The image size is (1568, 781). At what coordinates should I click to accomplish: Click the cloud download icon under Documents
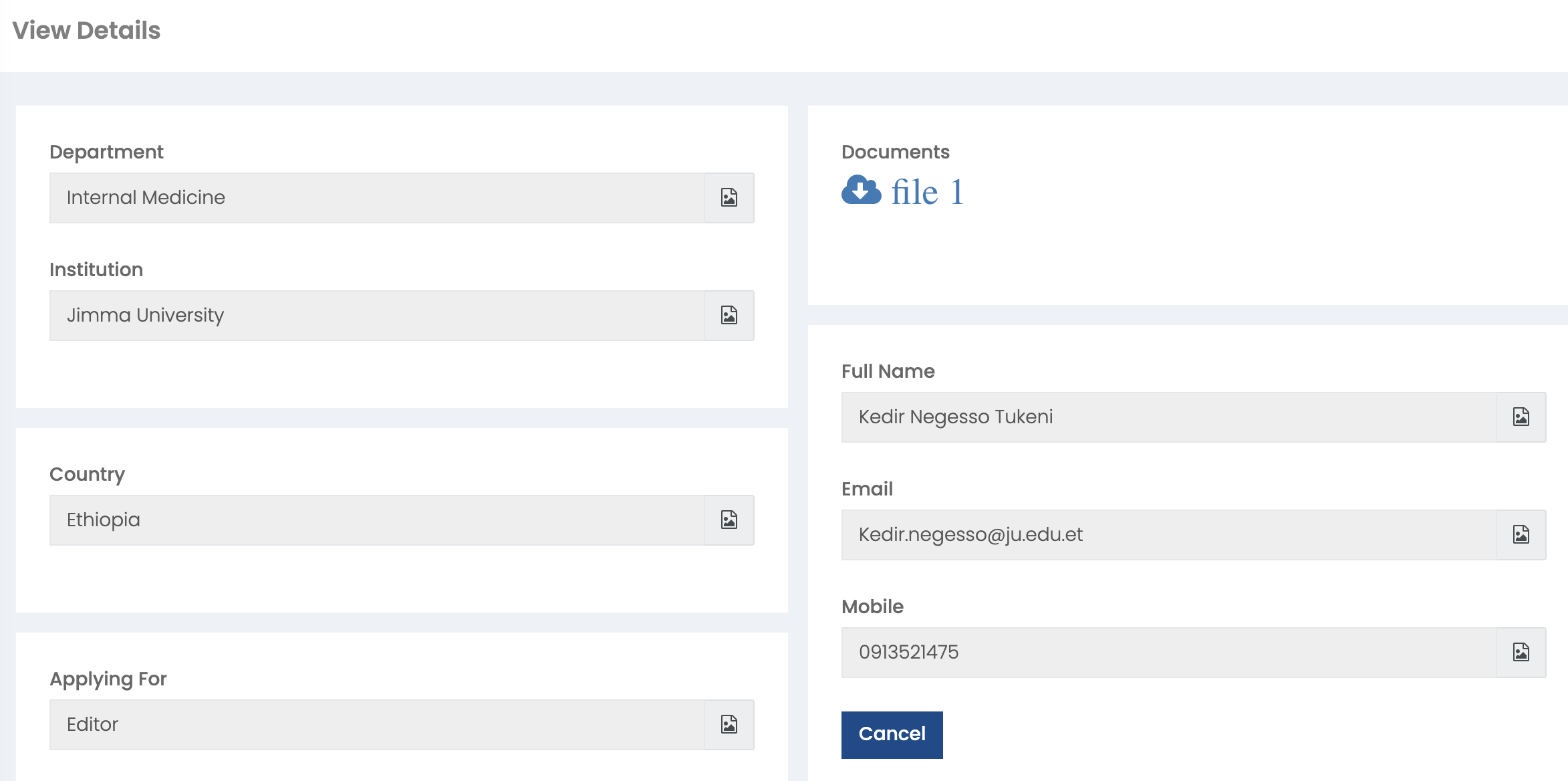point(861,191)
